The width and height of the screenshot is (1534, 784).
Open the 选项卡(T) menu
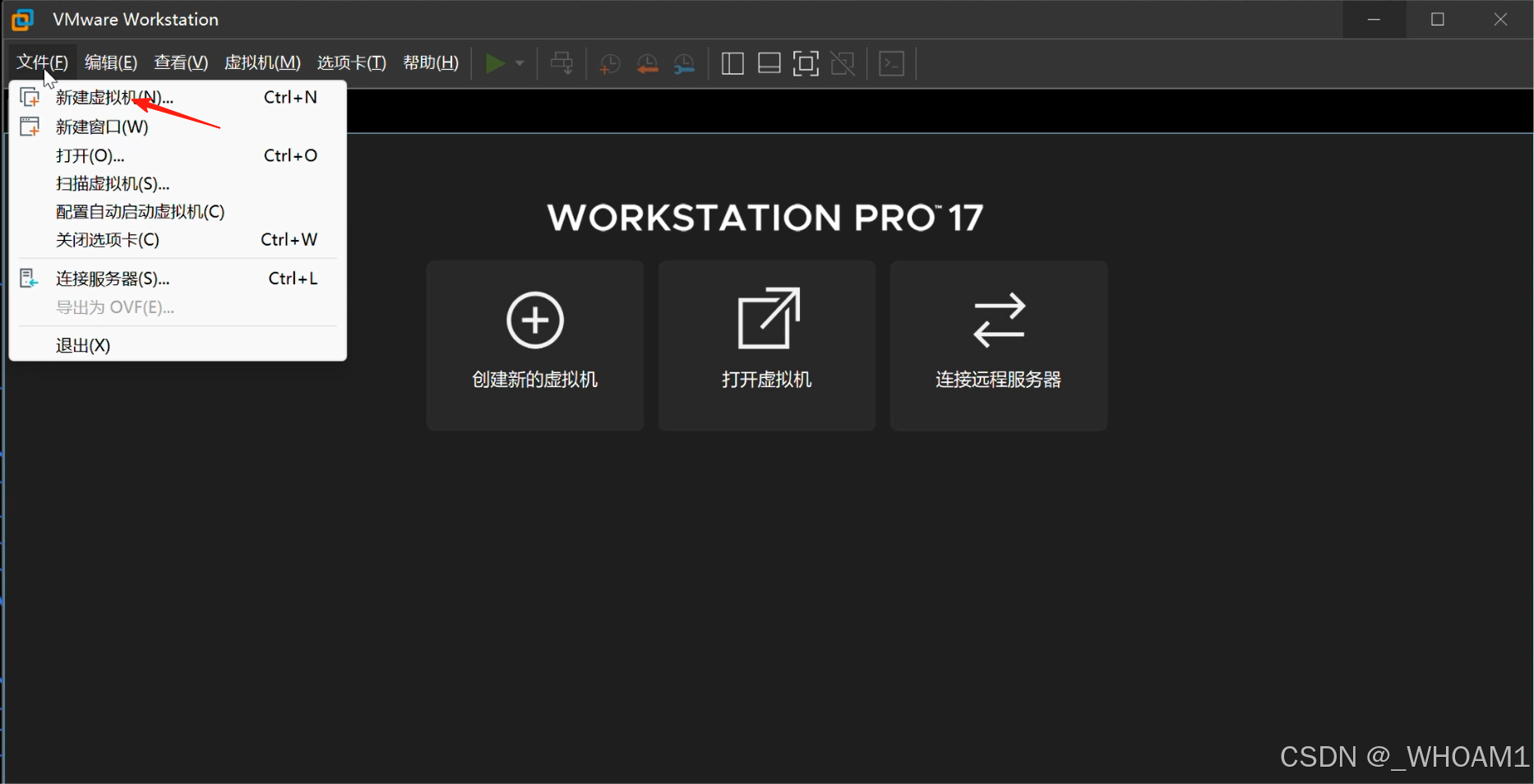click(352, 62)
